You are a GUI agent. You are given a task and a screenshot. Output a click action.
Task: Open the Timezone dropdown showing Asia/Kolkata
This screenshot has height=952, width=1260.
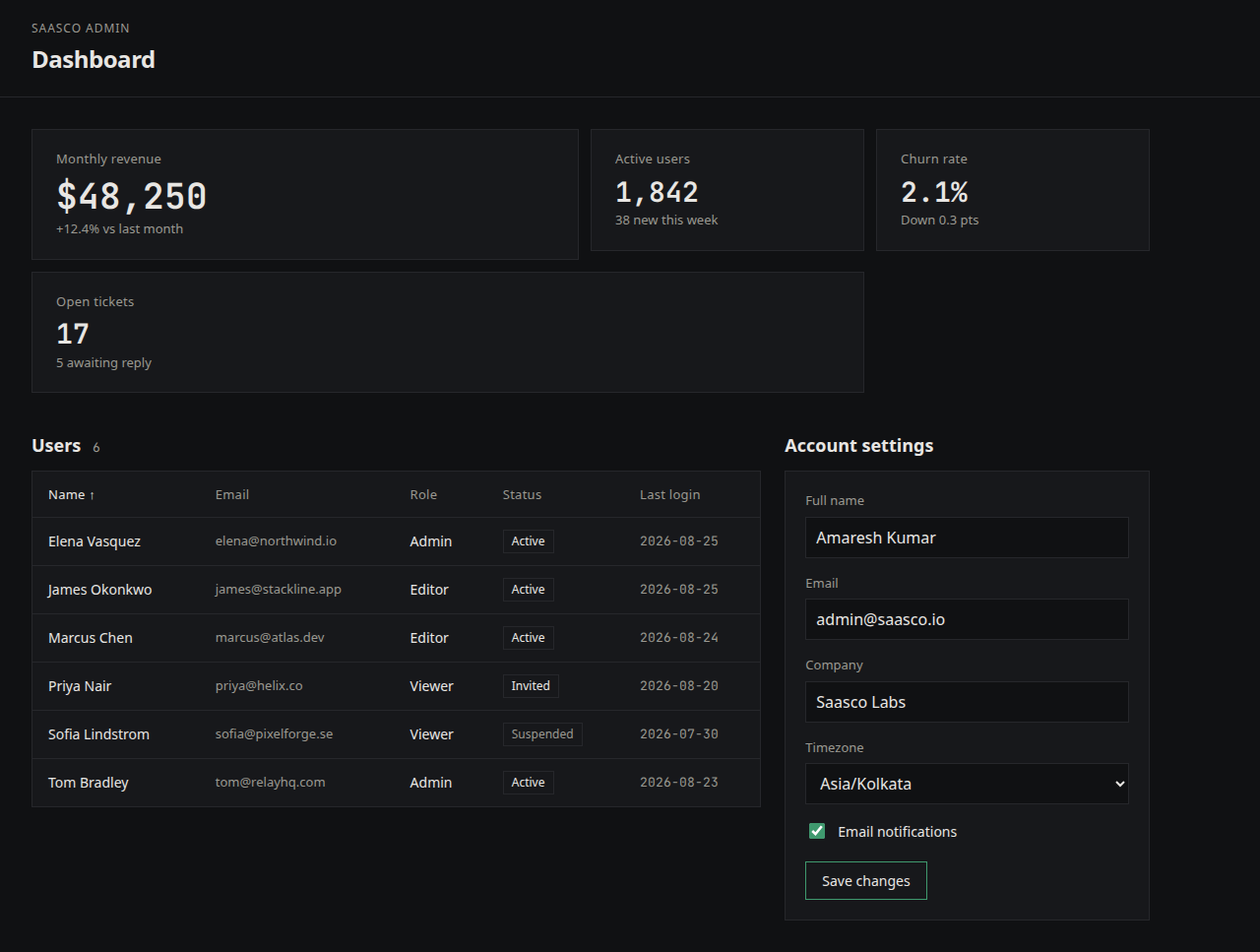click(x=967, y=784)
